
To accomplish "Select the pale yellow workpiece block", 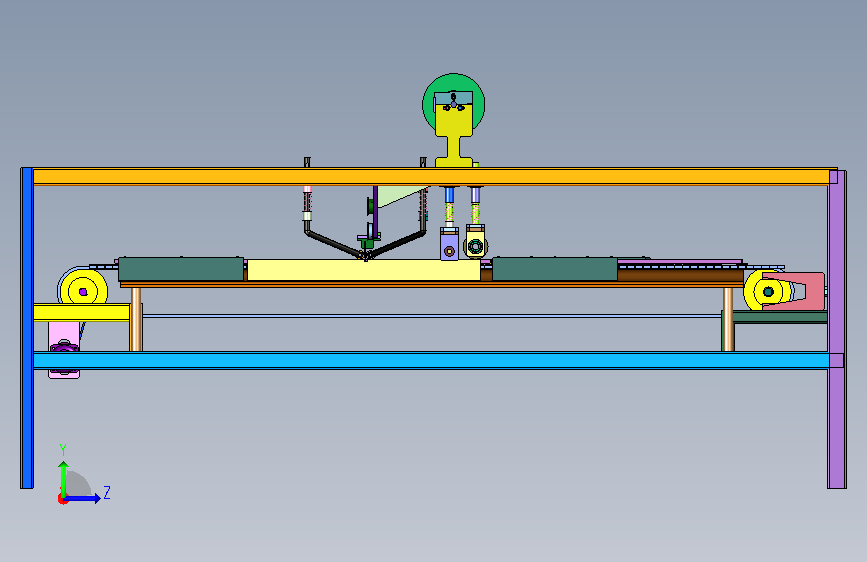I will click(364, 270).
